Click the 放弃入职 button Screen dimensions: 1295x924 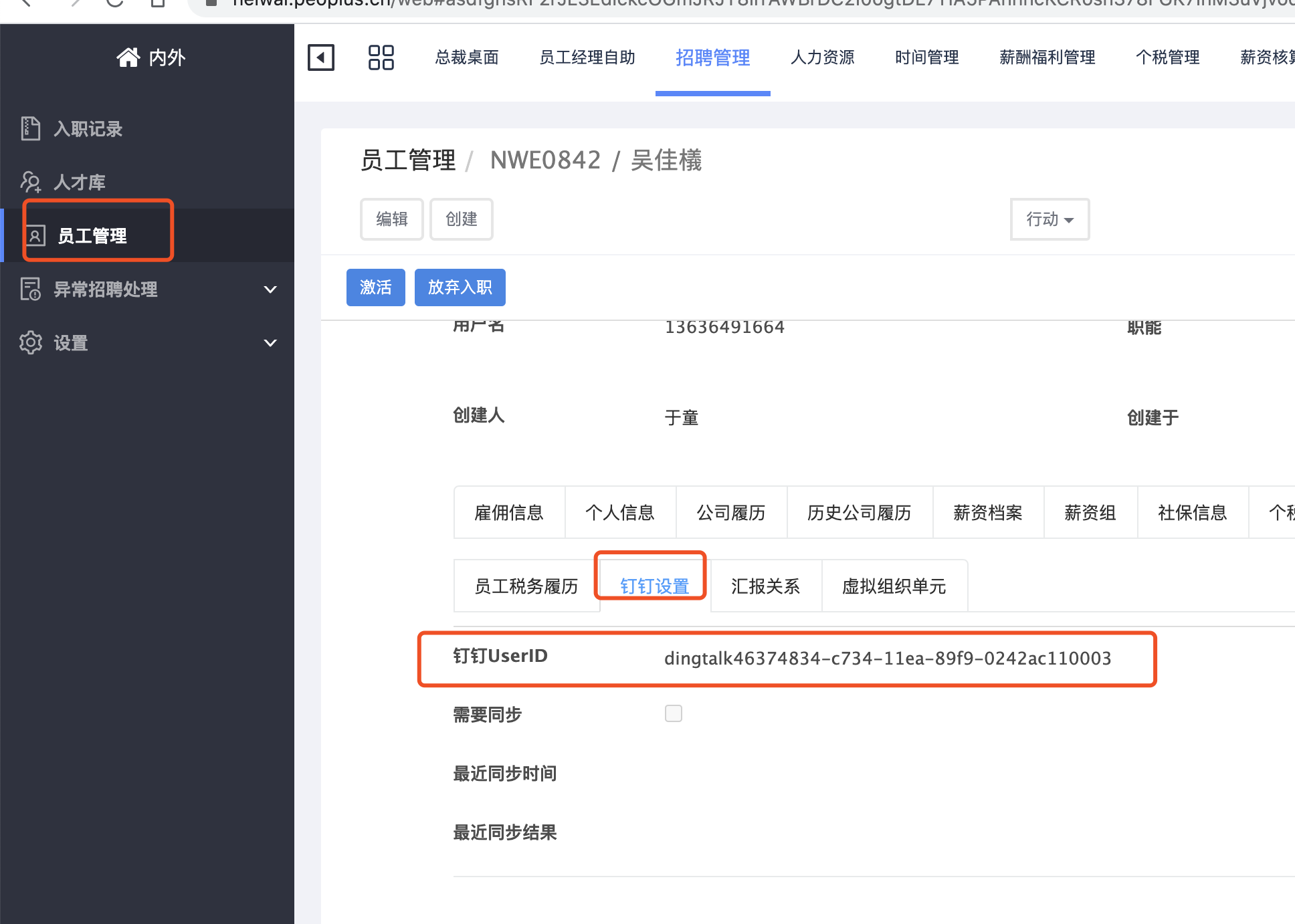click(x=460, y=287)
